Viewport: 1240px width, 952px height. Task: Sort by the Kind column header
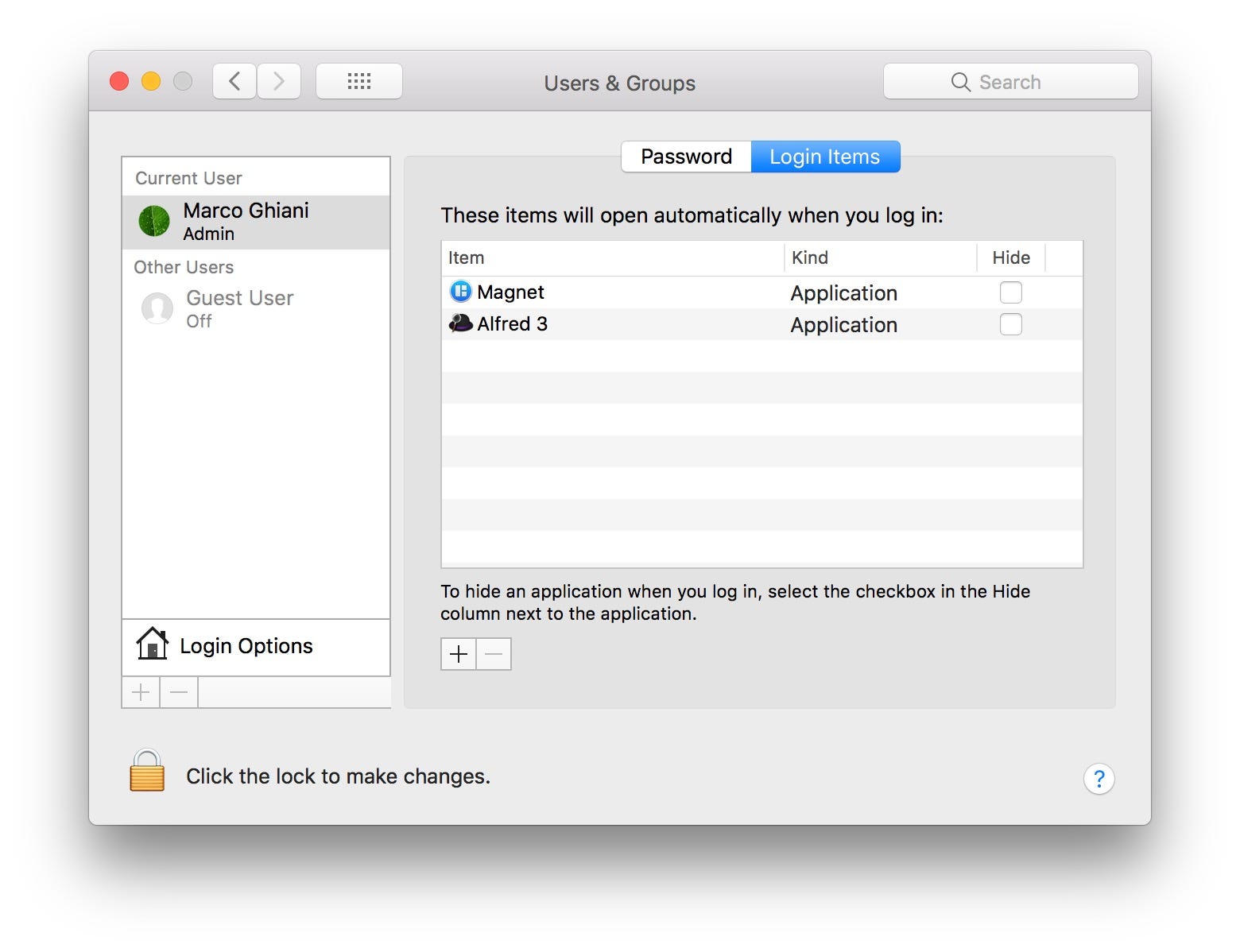pyautogui.click(x=881, y=257)
